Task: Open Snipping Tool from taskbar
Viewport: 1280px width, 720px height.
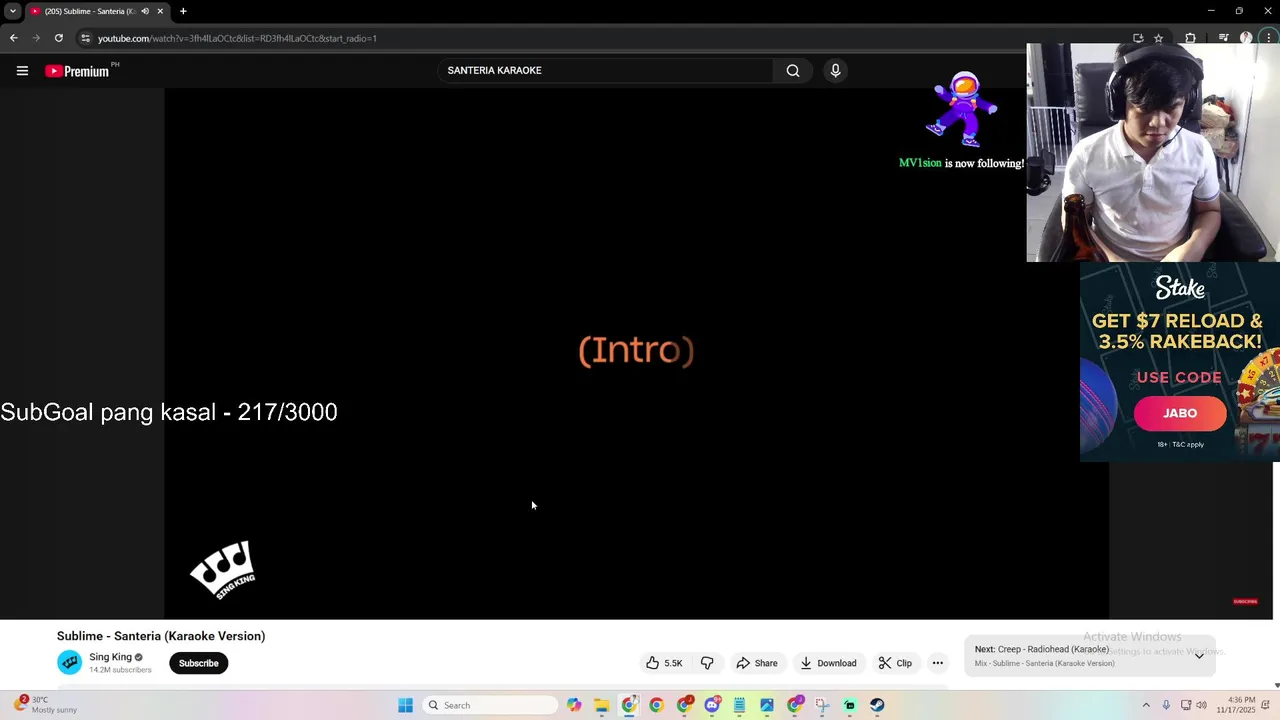Action: tap(822, 705)
